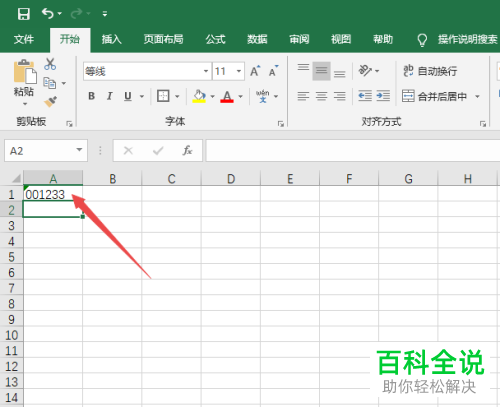Open the Name Box dropdown arrow
Screen dimensions: 500x407
(79, 150)
